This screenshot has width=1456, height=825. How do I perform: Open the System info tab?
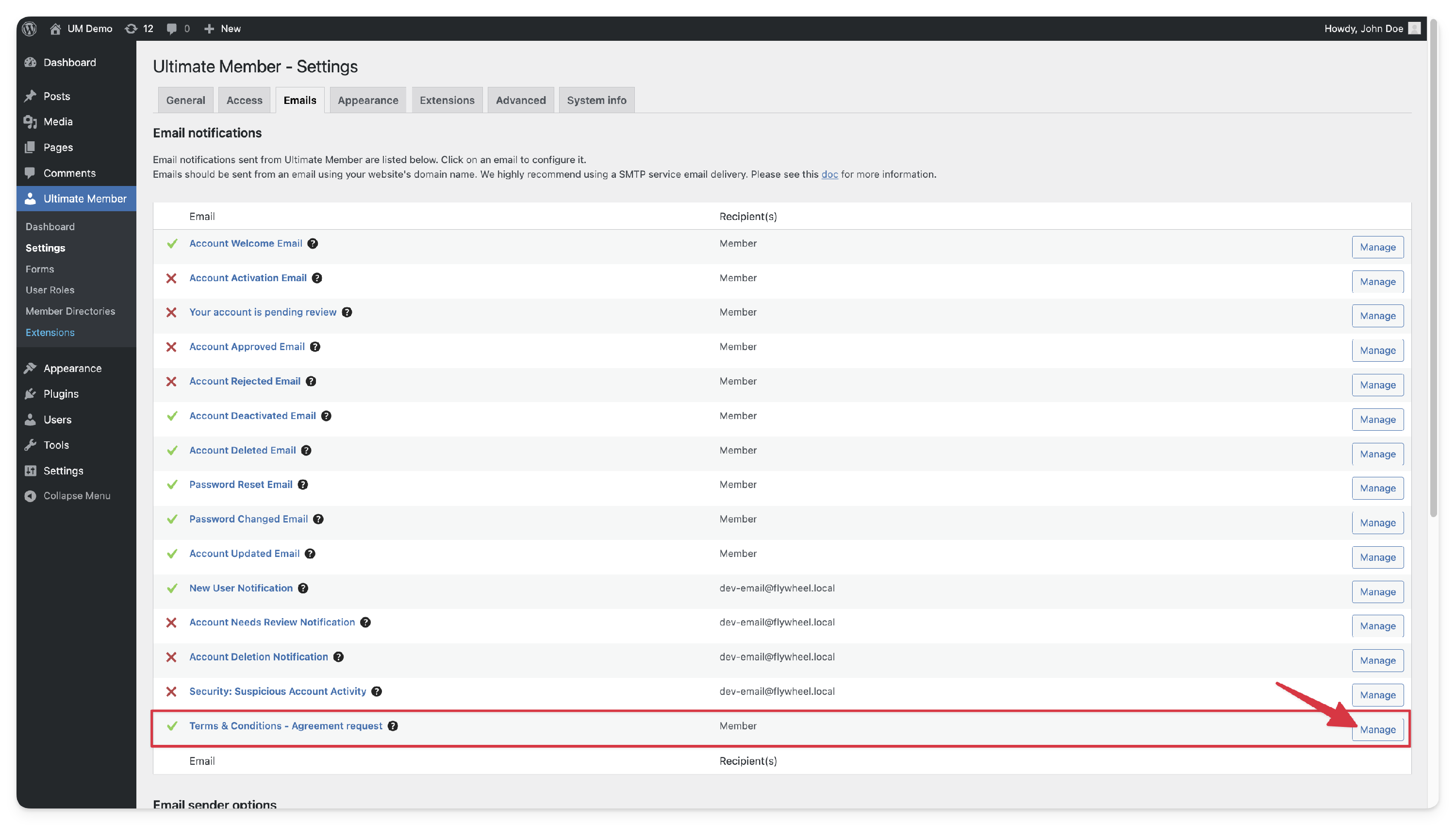click(596, 101)
